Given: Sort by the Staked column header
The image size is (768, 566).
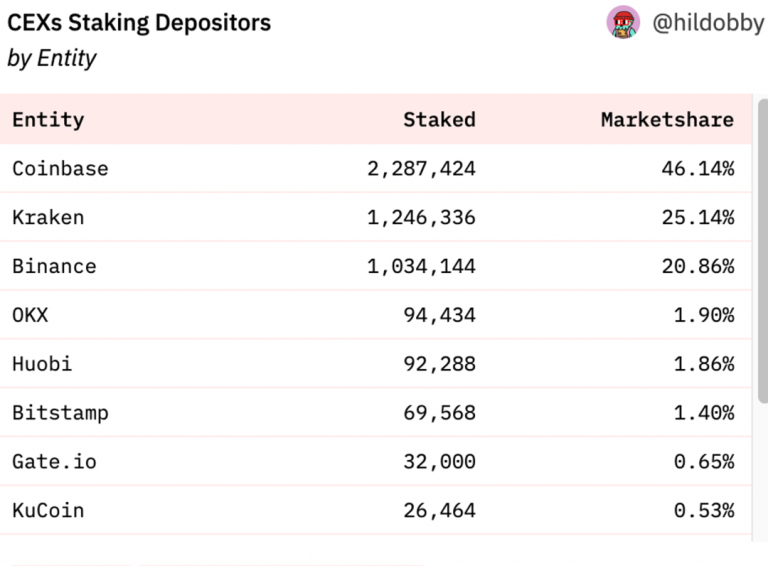Looking at the screenshot, I should [x=439, y=120].
